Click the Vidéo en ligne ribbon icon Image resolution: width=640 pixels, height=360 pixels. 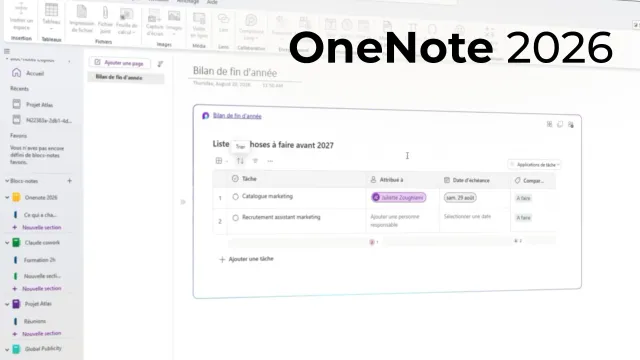(199, 25)
